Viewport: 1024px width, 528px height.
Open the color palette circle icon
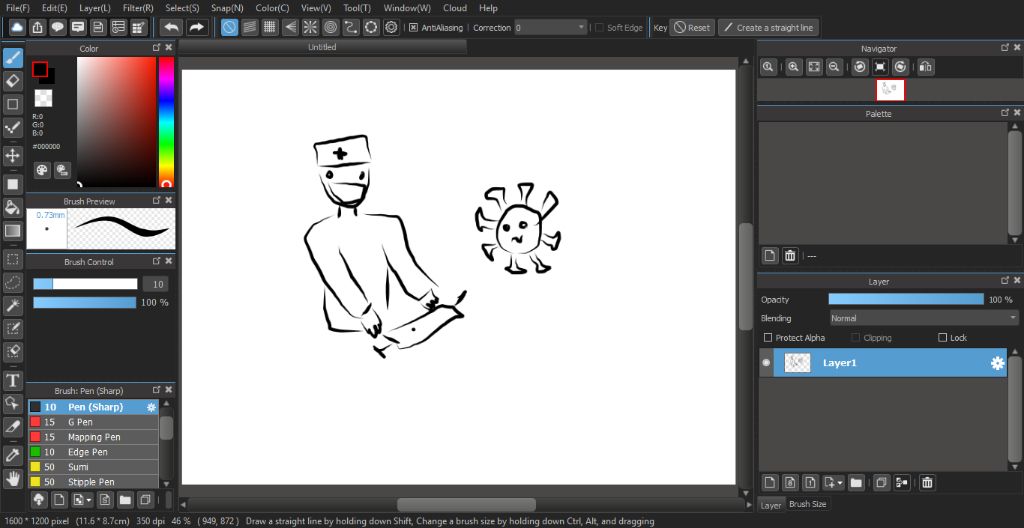point(42,170)
